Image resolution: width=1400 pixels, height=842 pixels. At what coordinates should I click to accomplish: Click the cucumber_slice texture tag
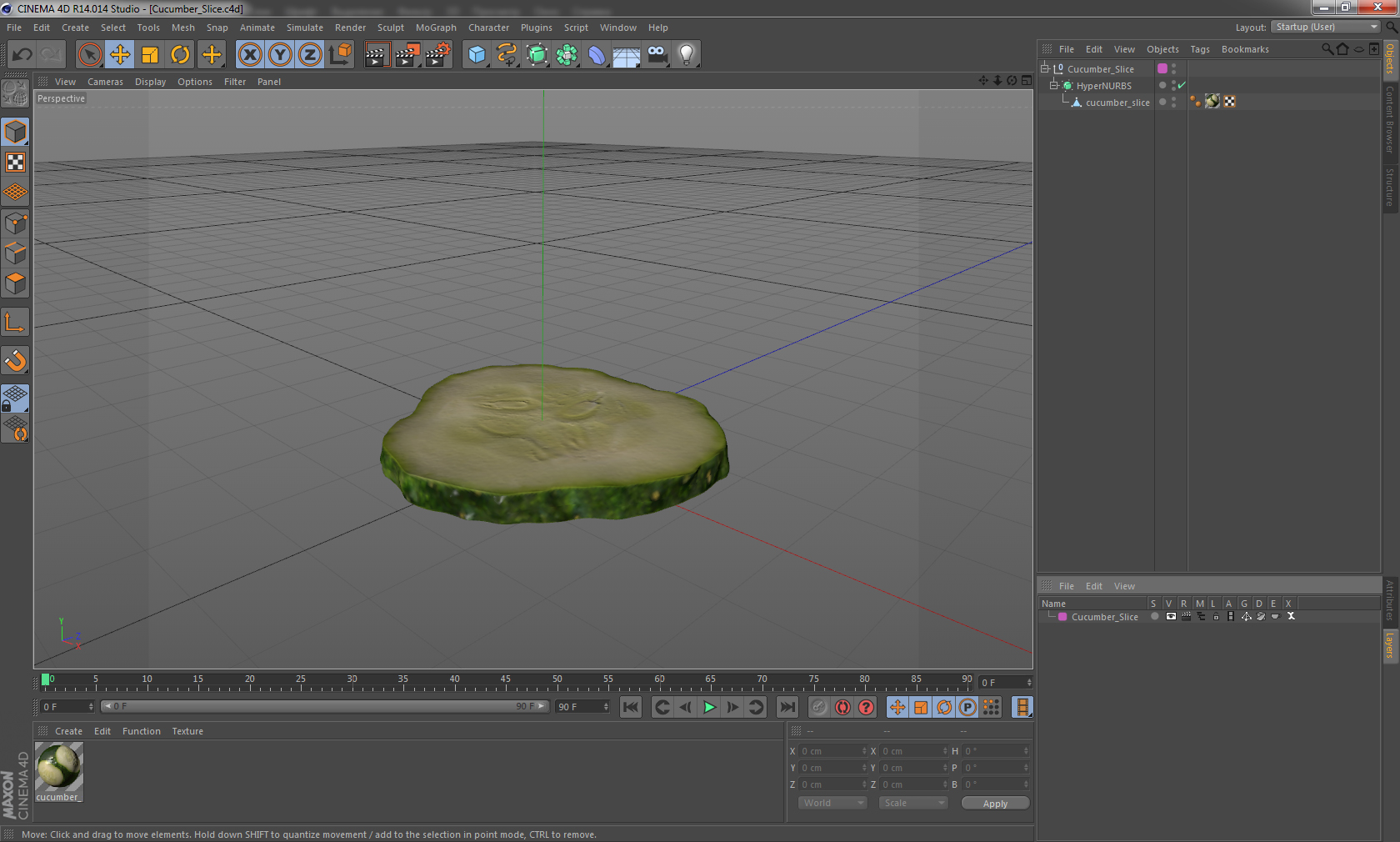click(1212, 102)
